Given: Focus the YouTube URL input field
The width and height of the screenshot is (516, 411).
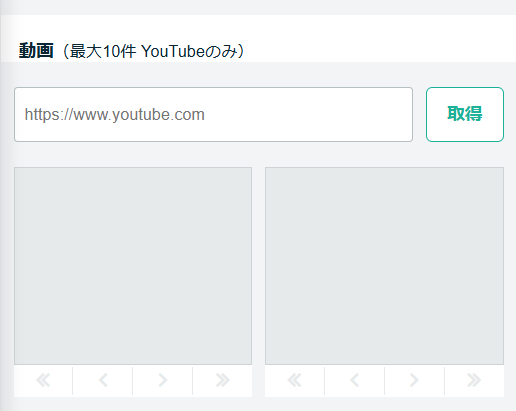Looking at the screenshot, I should pyautogui.click(x=213, y=114).
